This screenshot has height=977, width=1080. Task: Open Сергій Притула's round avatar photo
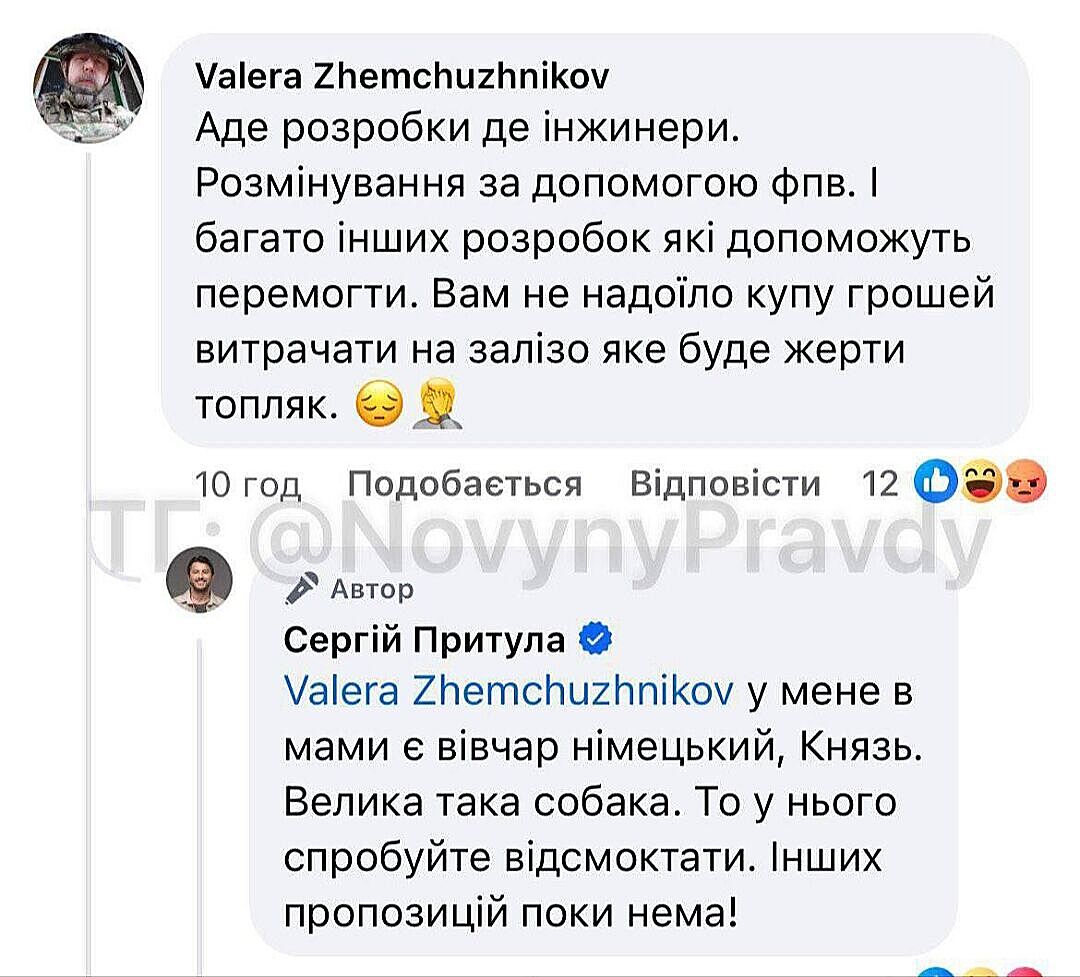200,580
